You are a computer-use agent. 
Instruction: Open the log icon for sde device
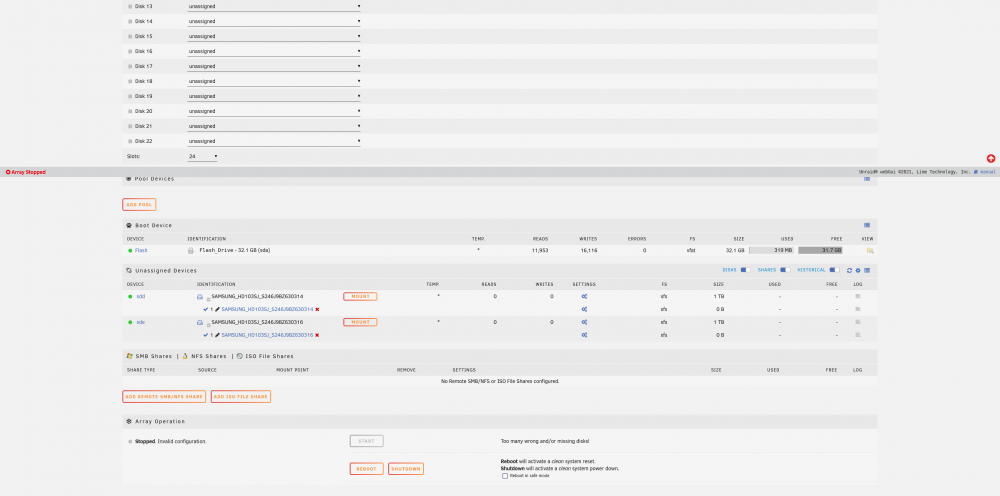tap(858, 322)
